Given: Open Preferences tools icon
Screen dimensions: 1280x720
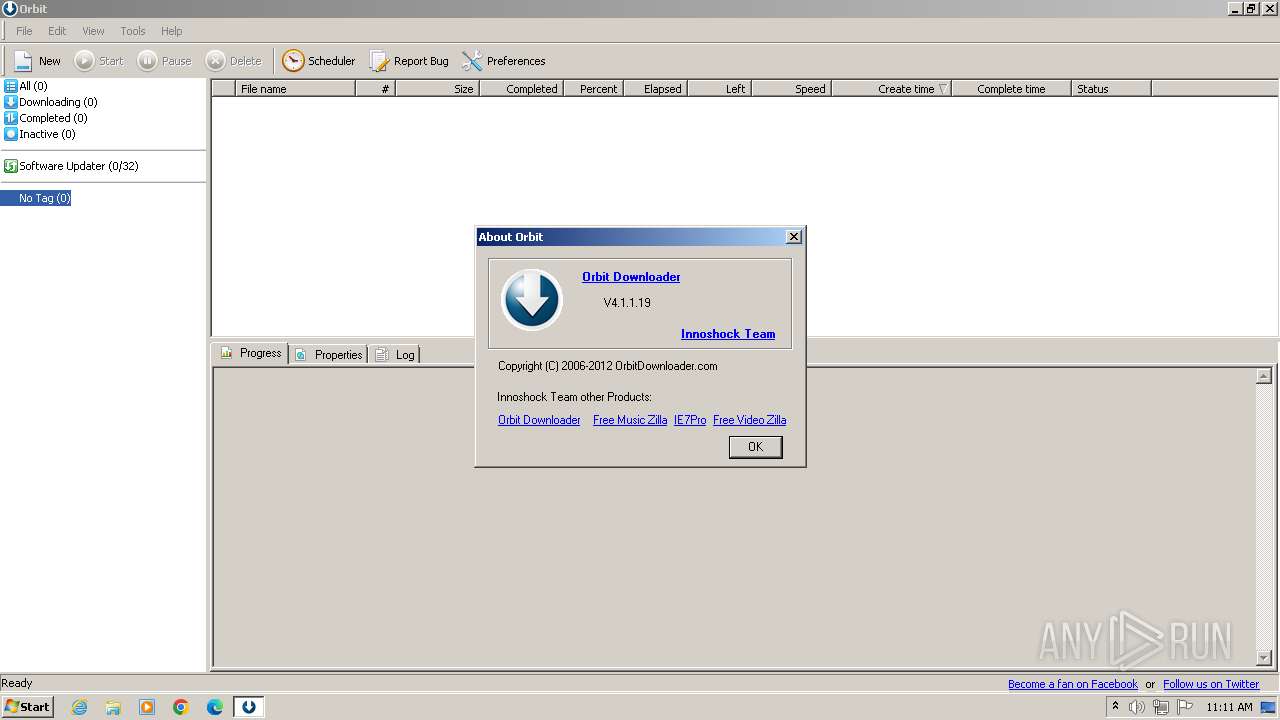Looking at the screenshot, I should click(472, 61).
